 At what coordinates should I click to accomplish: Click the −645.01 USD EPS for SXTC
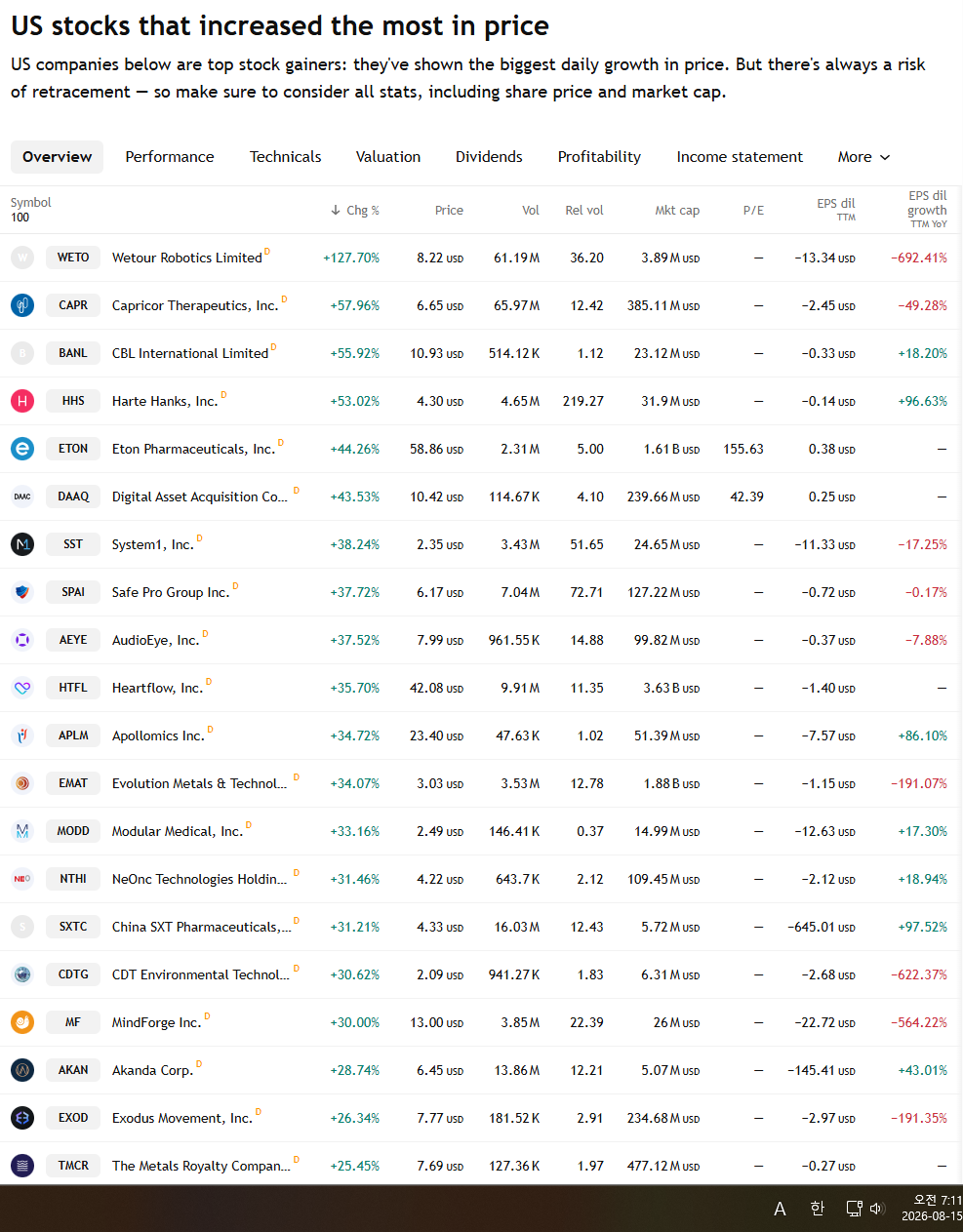point(822,928)
